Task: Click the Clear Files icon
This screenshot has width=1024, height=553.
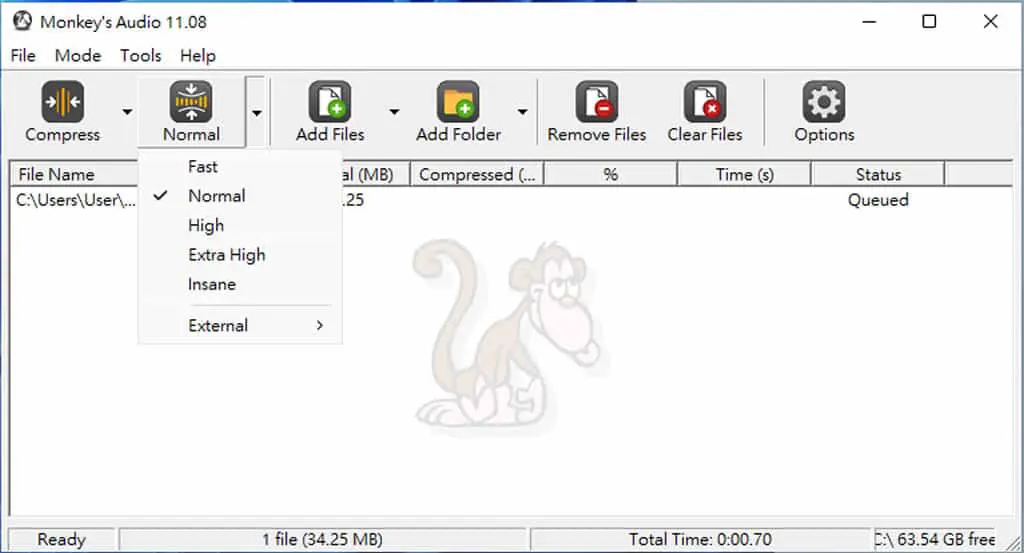Action: (705, 101)
